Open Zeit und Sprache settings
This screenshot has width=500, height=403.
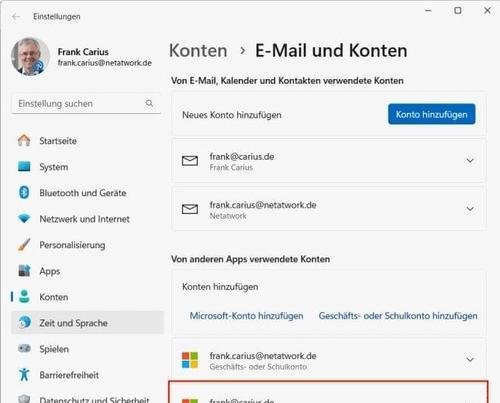click(x=87, y=323)
